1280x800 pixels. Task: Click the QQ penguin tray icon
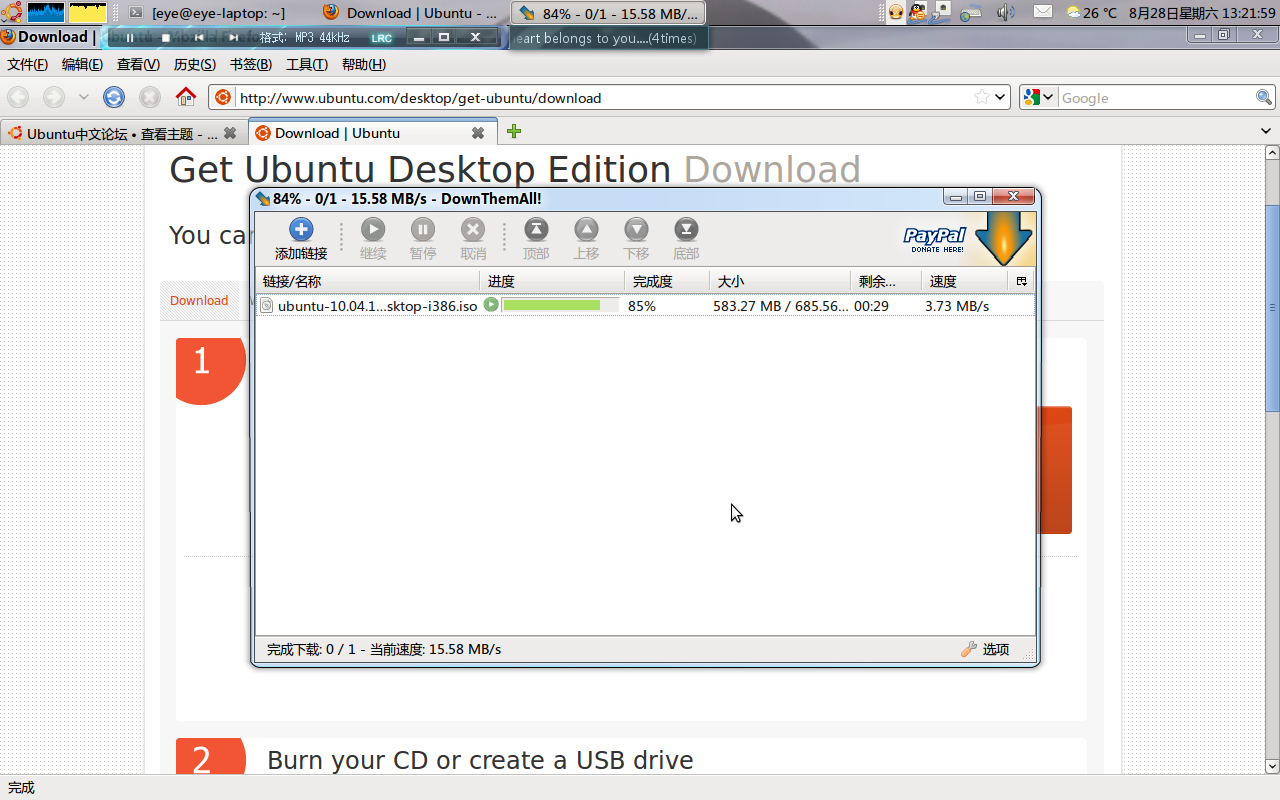918,13
